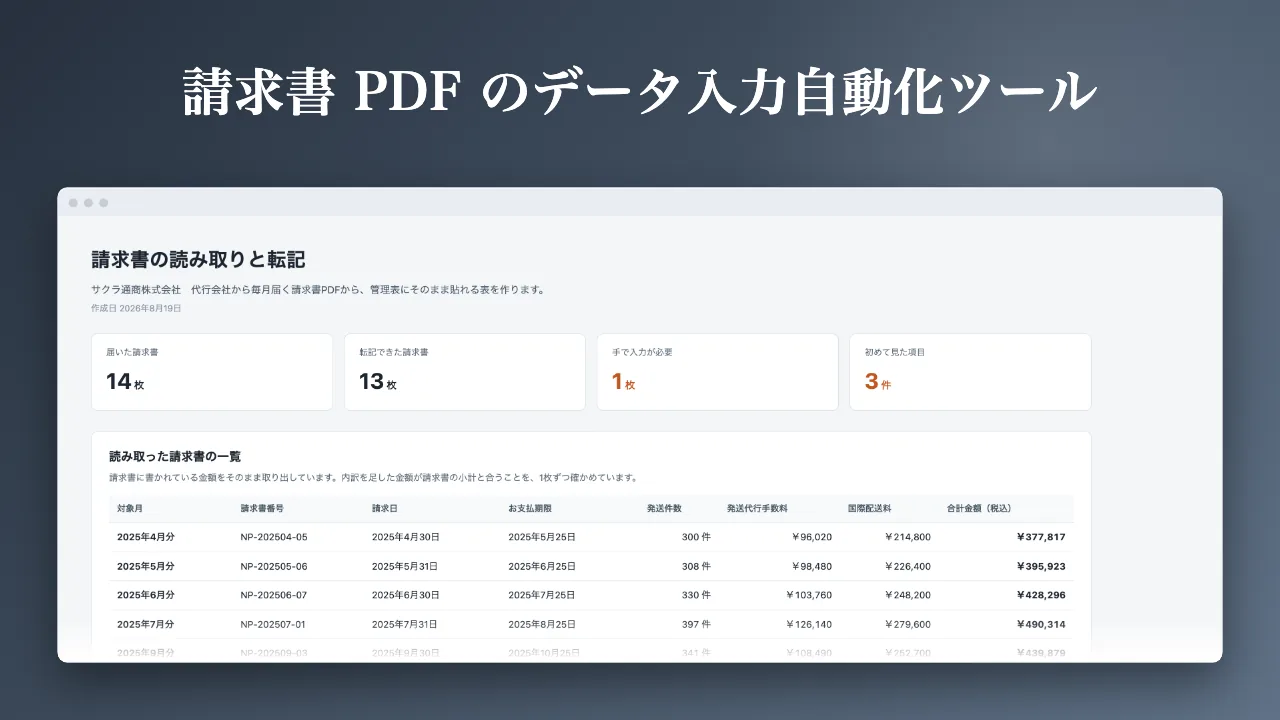Select the ¥214,800 international shipping fee
This screenshot has width=1280, height=720.
[908, 537]
